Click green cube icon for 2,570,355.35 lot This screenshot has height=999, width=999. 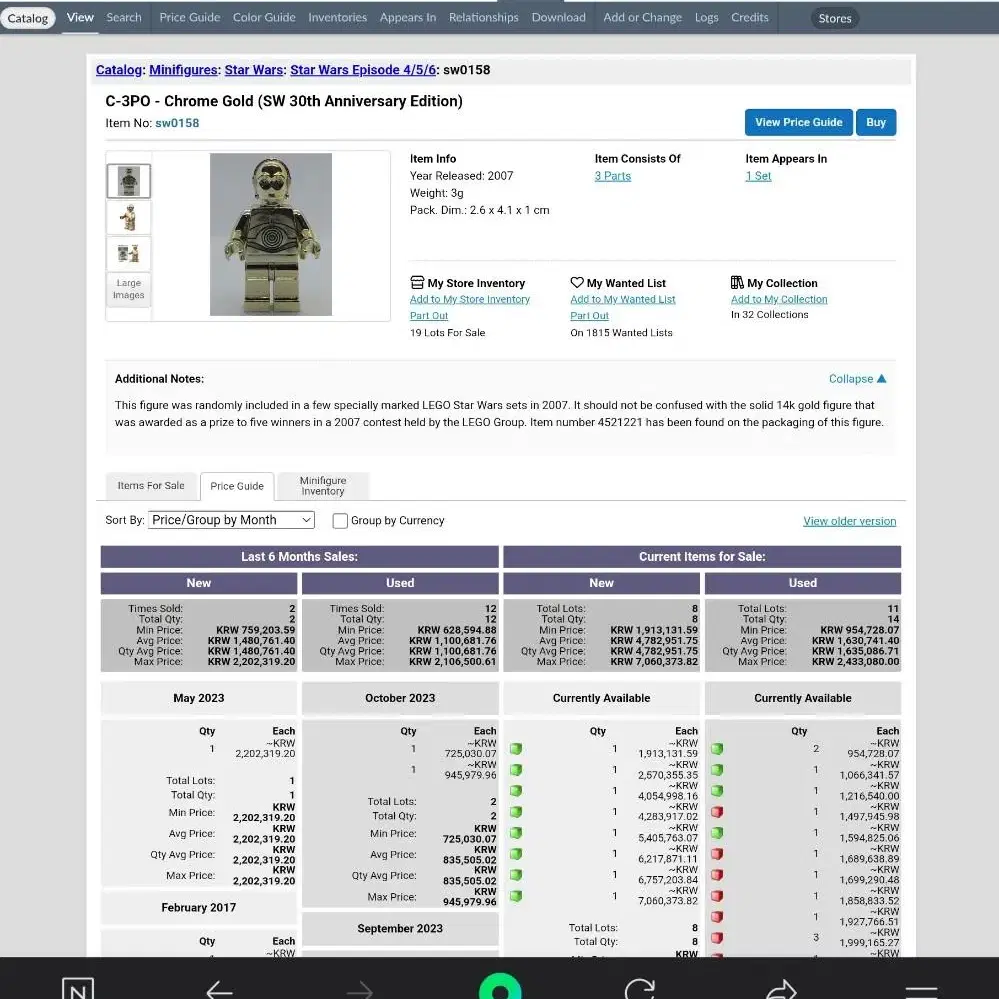515,770
